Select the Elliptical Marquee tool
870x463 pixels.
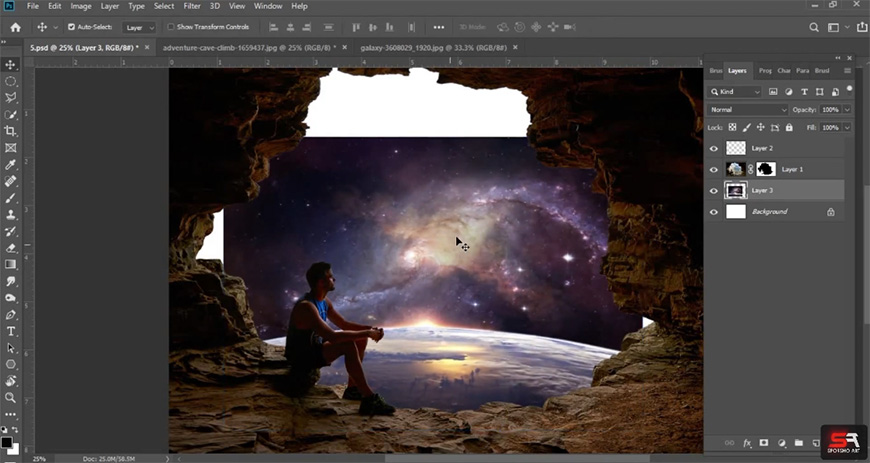(x=10, y=81)
